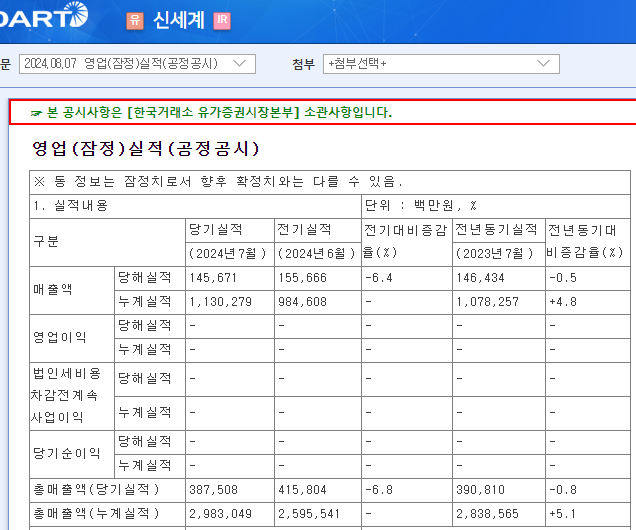Select the 2,595,541 cumulative total cell
636x530 pixels.
point(318,514)
